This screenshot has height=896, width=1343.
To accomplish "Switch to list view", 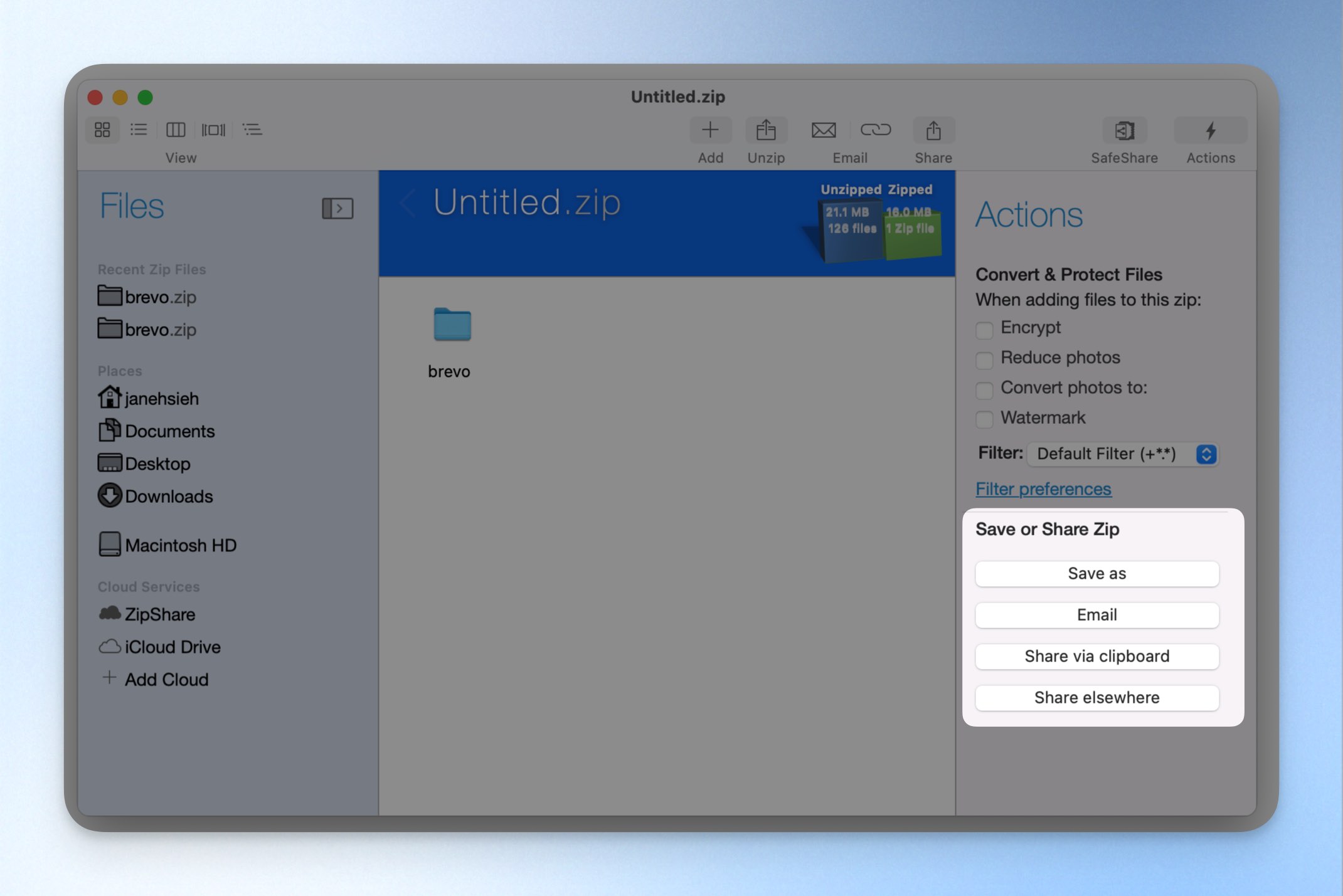I will click(139, 130).
